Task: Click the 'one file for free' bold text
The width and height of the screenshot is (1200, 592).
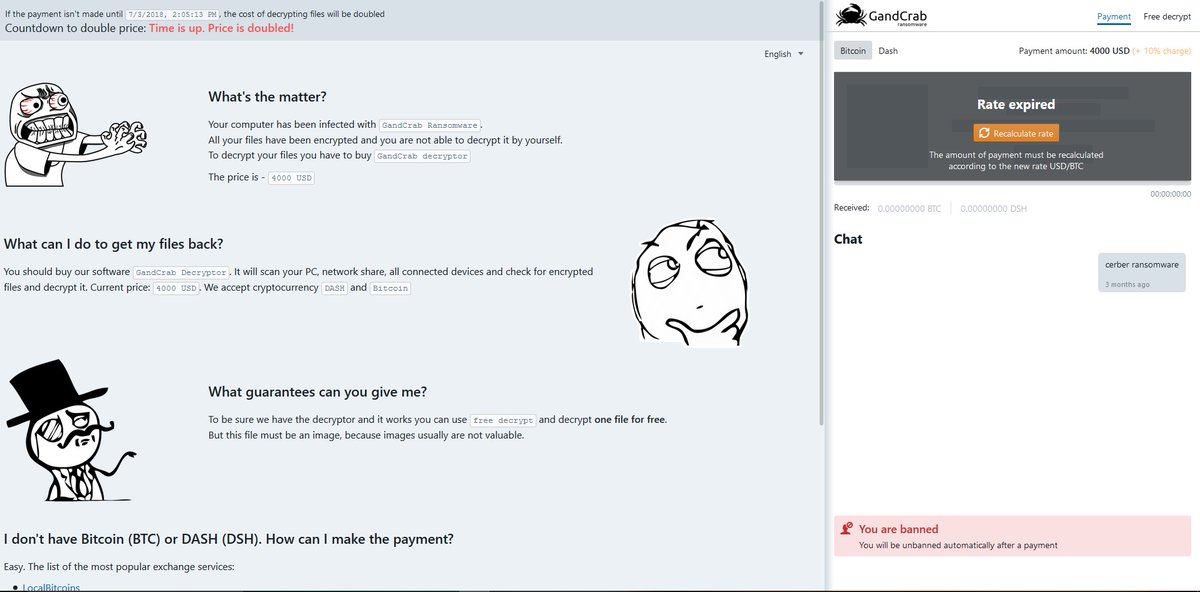Action: (x=630, y=419)
